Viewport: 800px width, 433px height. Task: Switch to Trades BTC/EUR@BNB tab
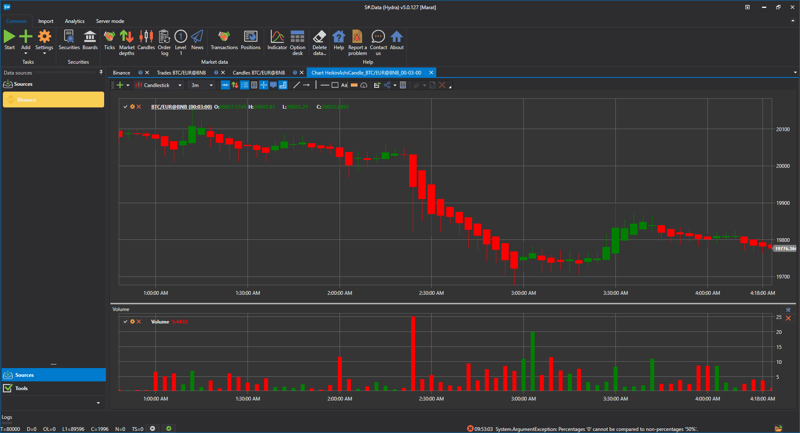coord(184,72)
